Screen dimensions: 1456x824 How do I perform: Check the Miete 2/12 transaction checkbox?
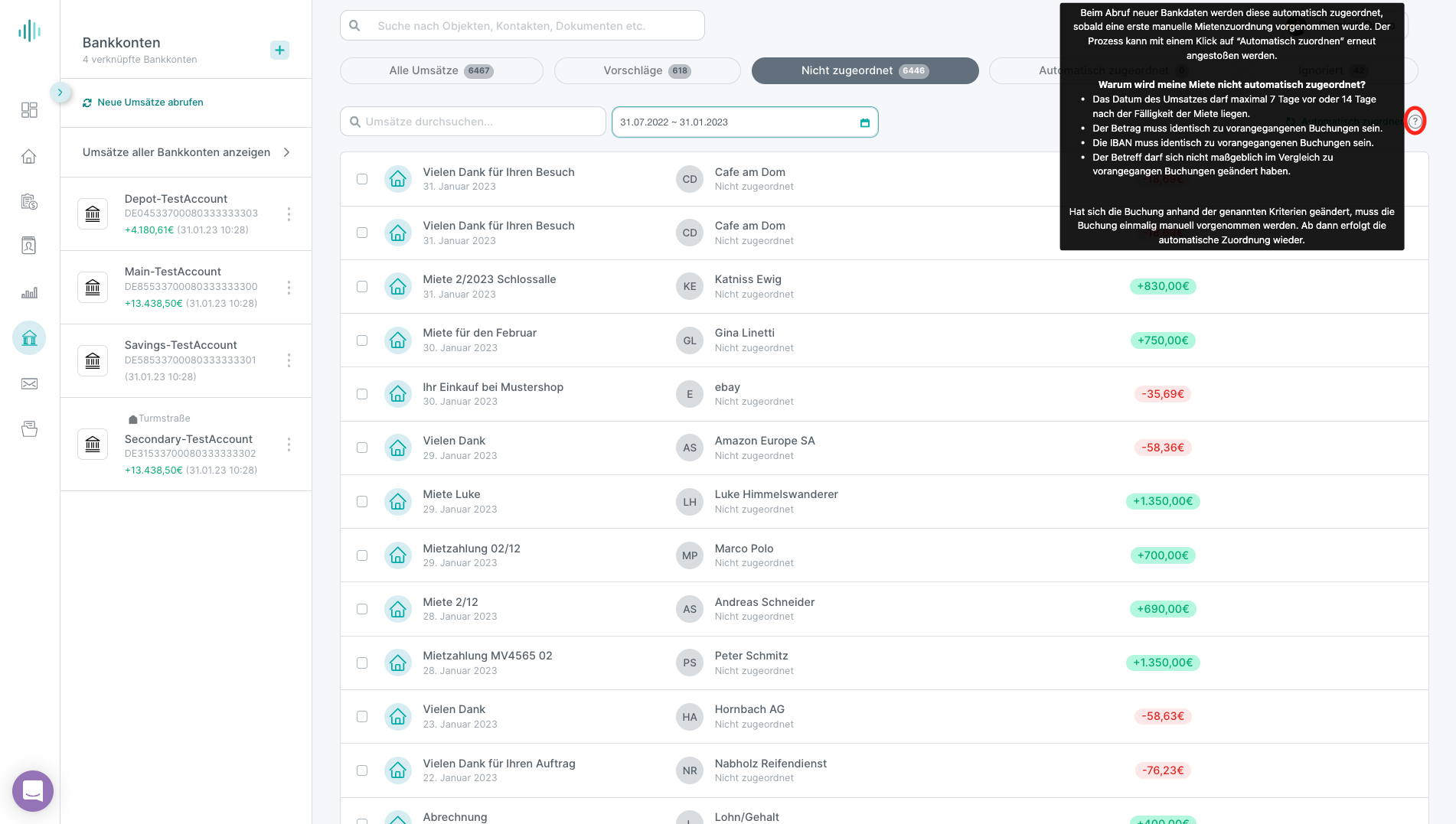coord(362,609)
